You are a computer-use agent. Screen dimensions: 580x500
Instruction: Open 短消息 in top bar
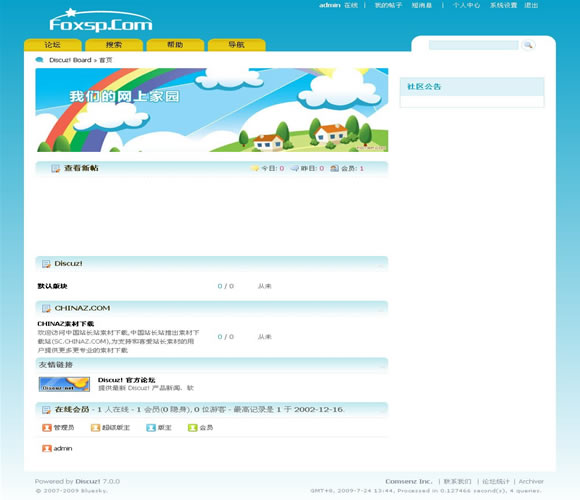click(x=422, y=5)
